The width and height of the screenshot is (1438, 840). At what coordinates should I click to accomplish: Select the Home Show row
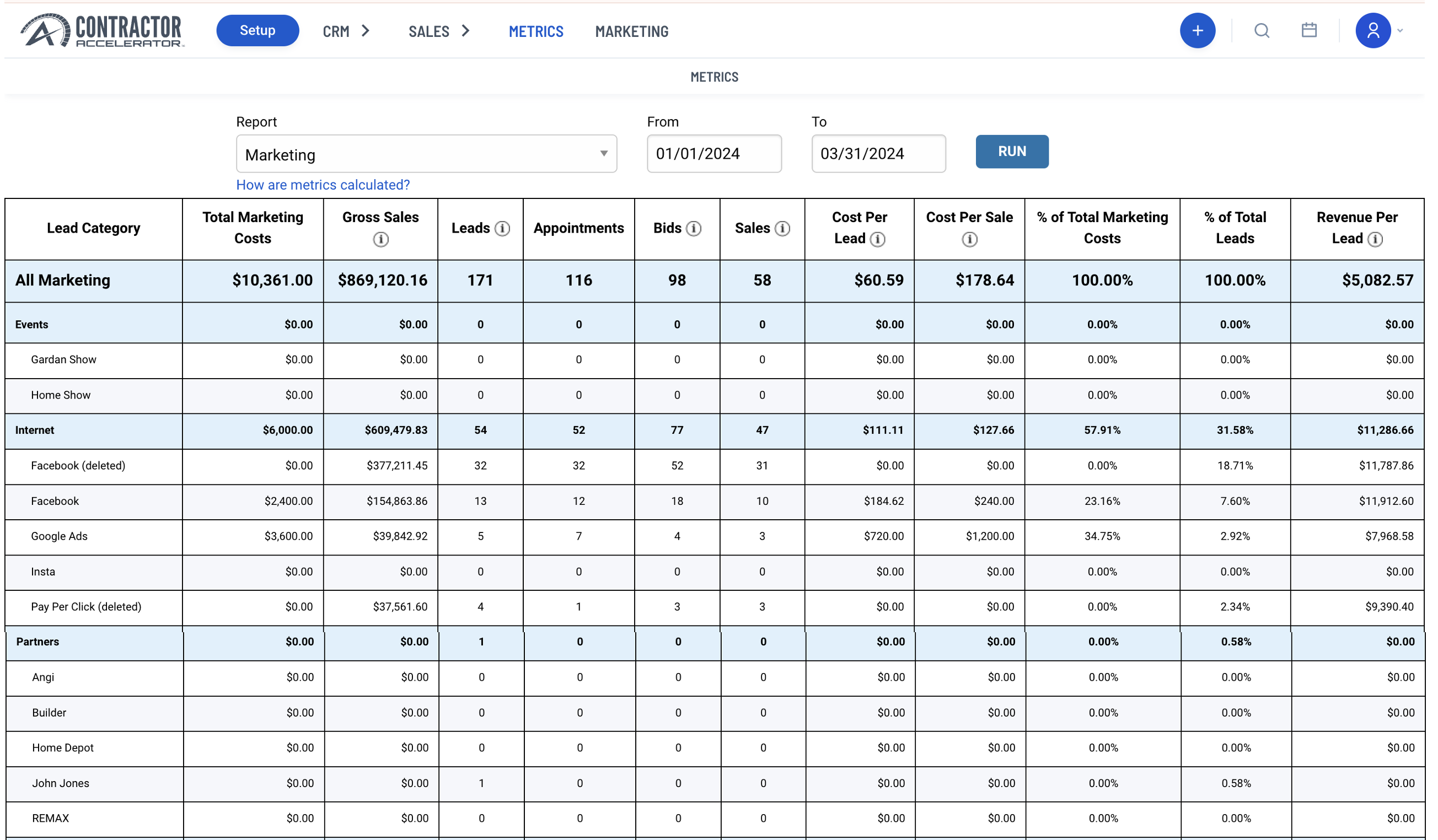715,395
